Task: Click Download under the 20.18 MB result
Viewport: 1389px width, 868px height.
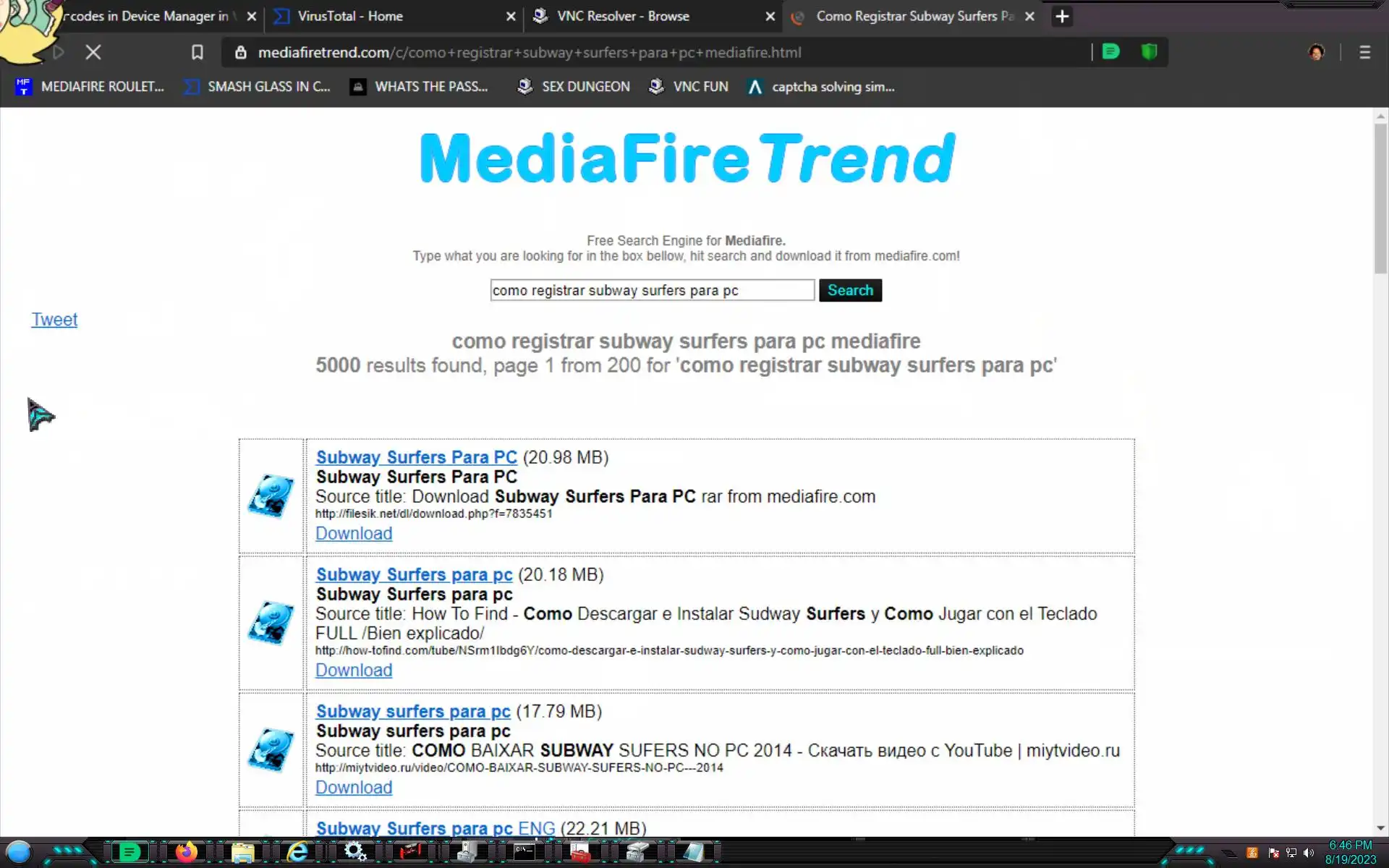Action: [354, 670]
